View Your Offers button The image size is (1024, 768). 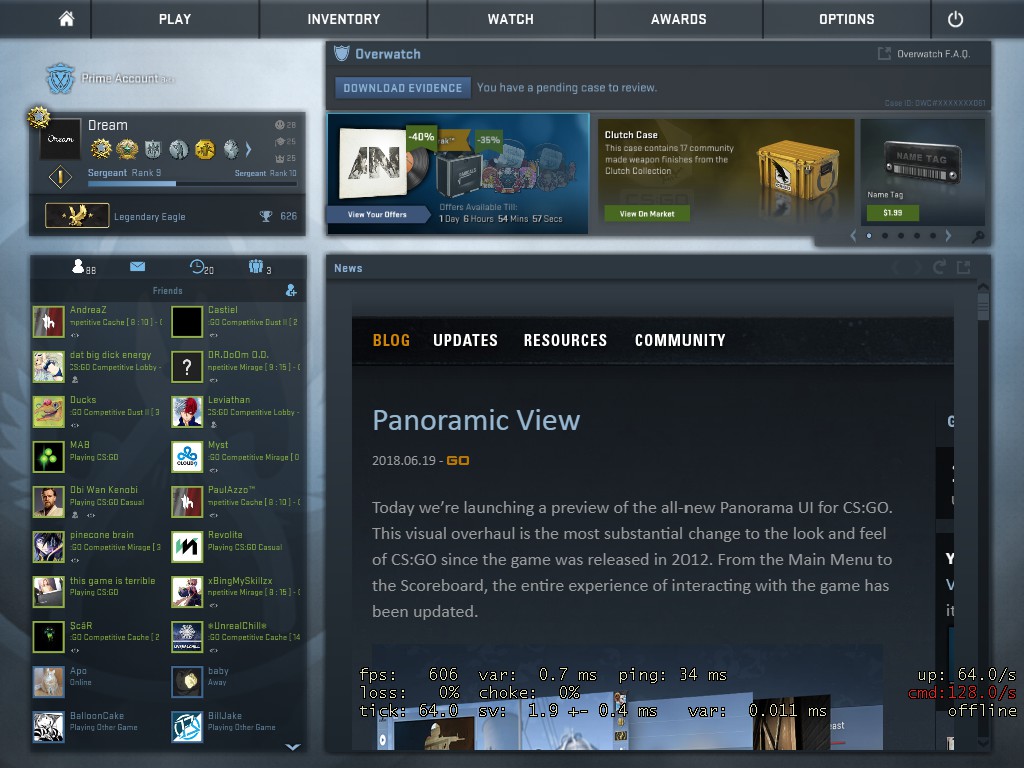377,214
